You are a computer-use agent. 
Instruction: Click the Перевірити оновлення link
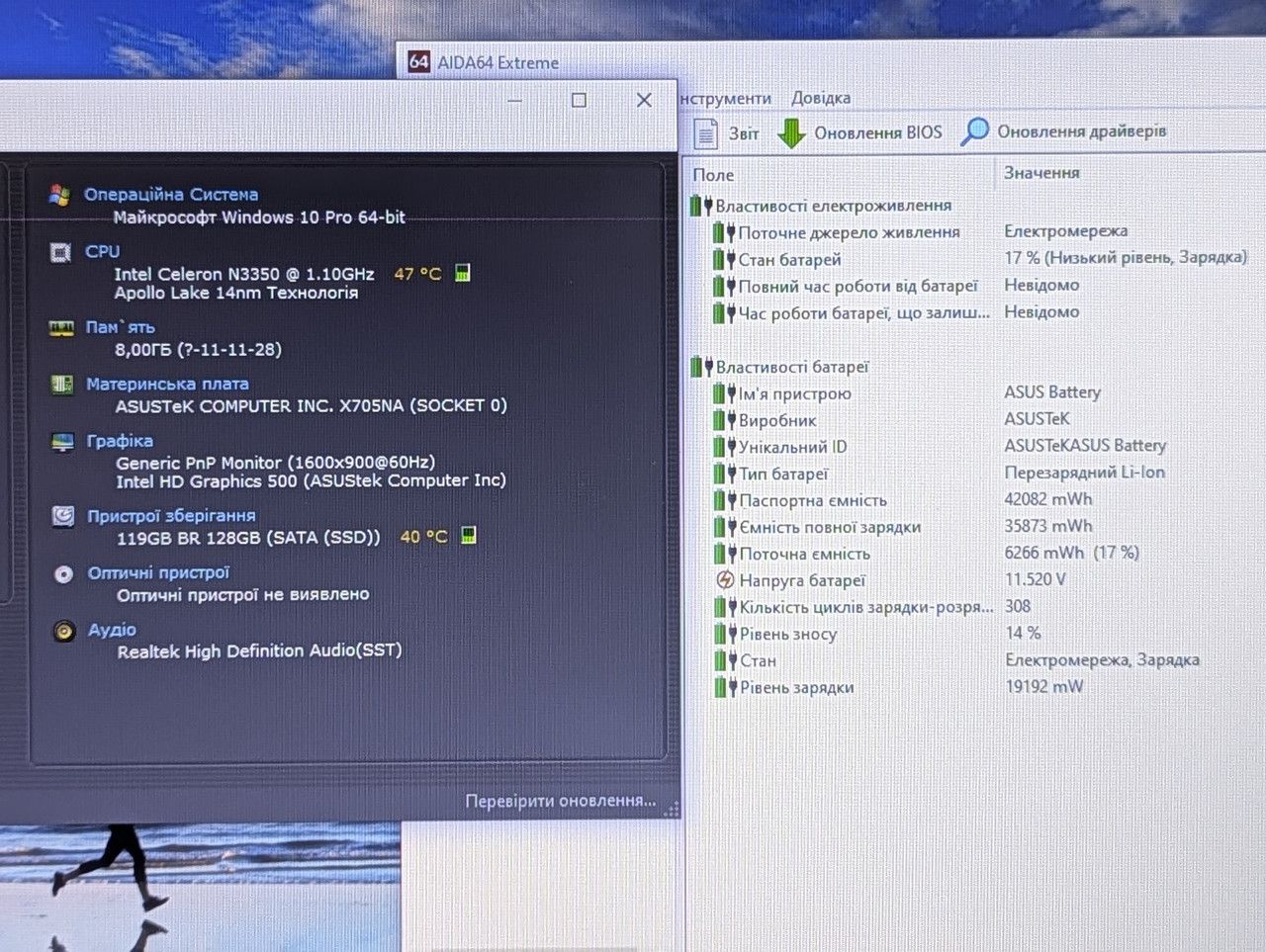561,801
